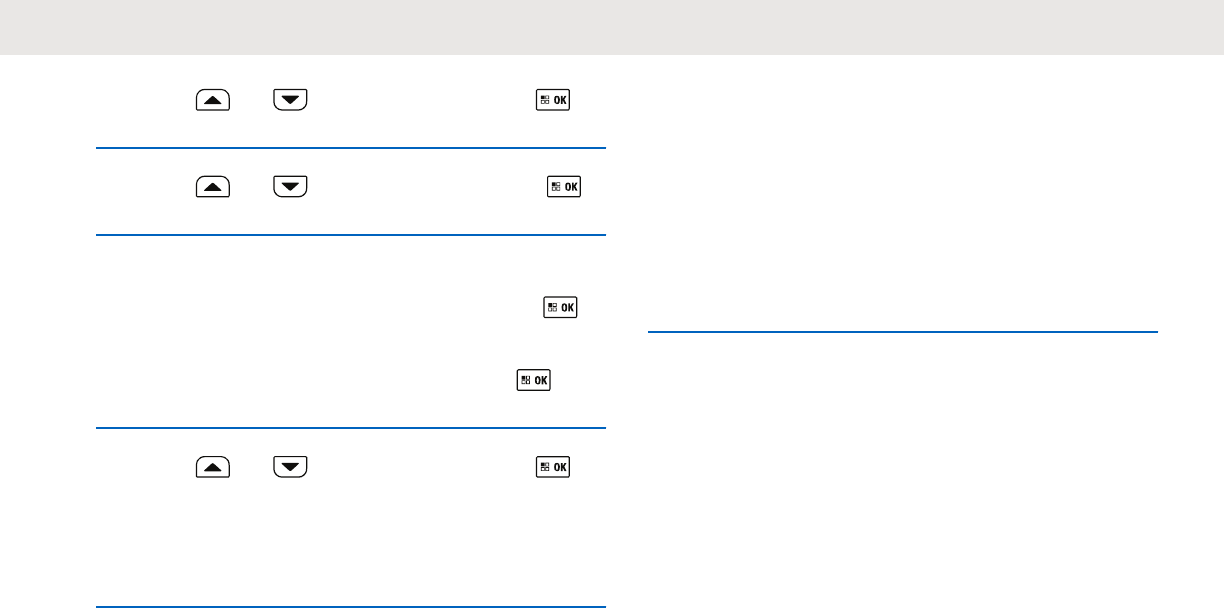Click the blue divider line under the second row
The width and height of the screenshot is (1224, 608).
coord(351,236)
